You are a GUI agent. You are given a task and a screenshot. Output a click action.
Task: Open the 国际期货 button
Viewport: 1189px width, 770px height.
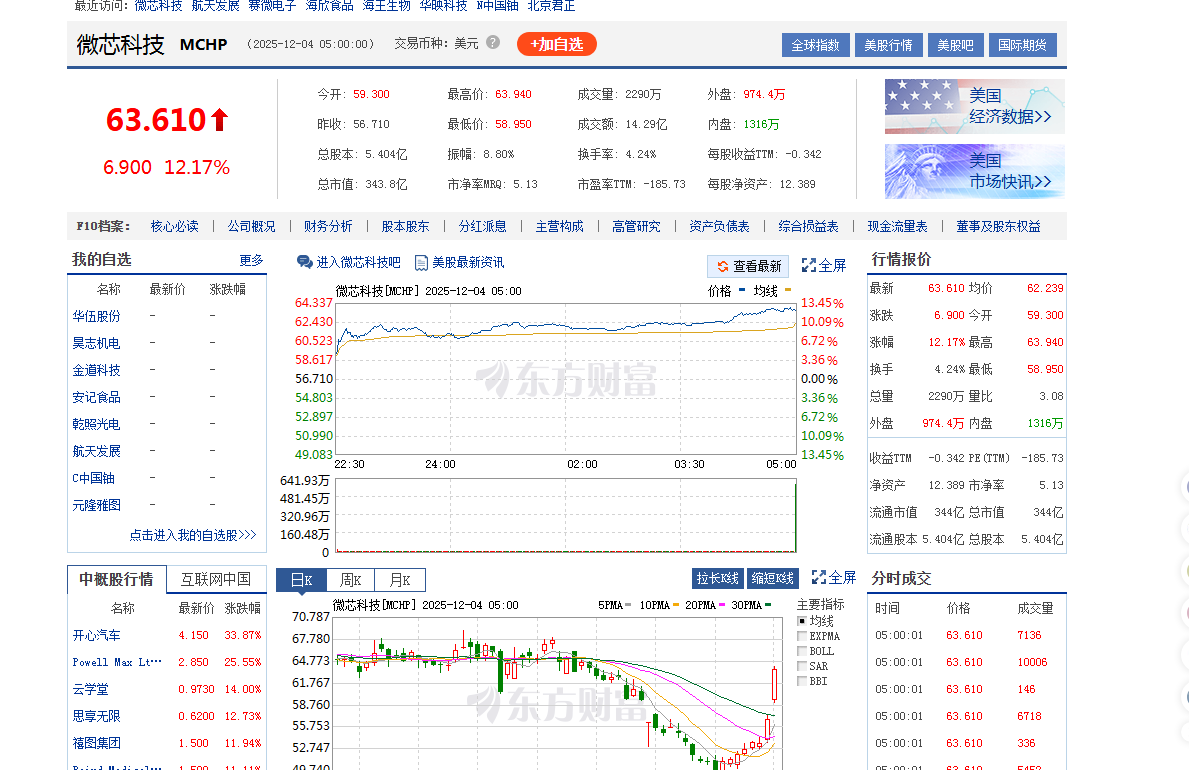coord(1022,46)
